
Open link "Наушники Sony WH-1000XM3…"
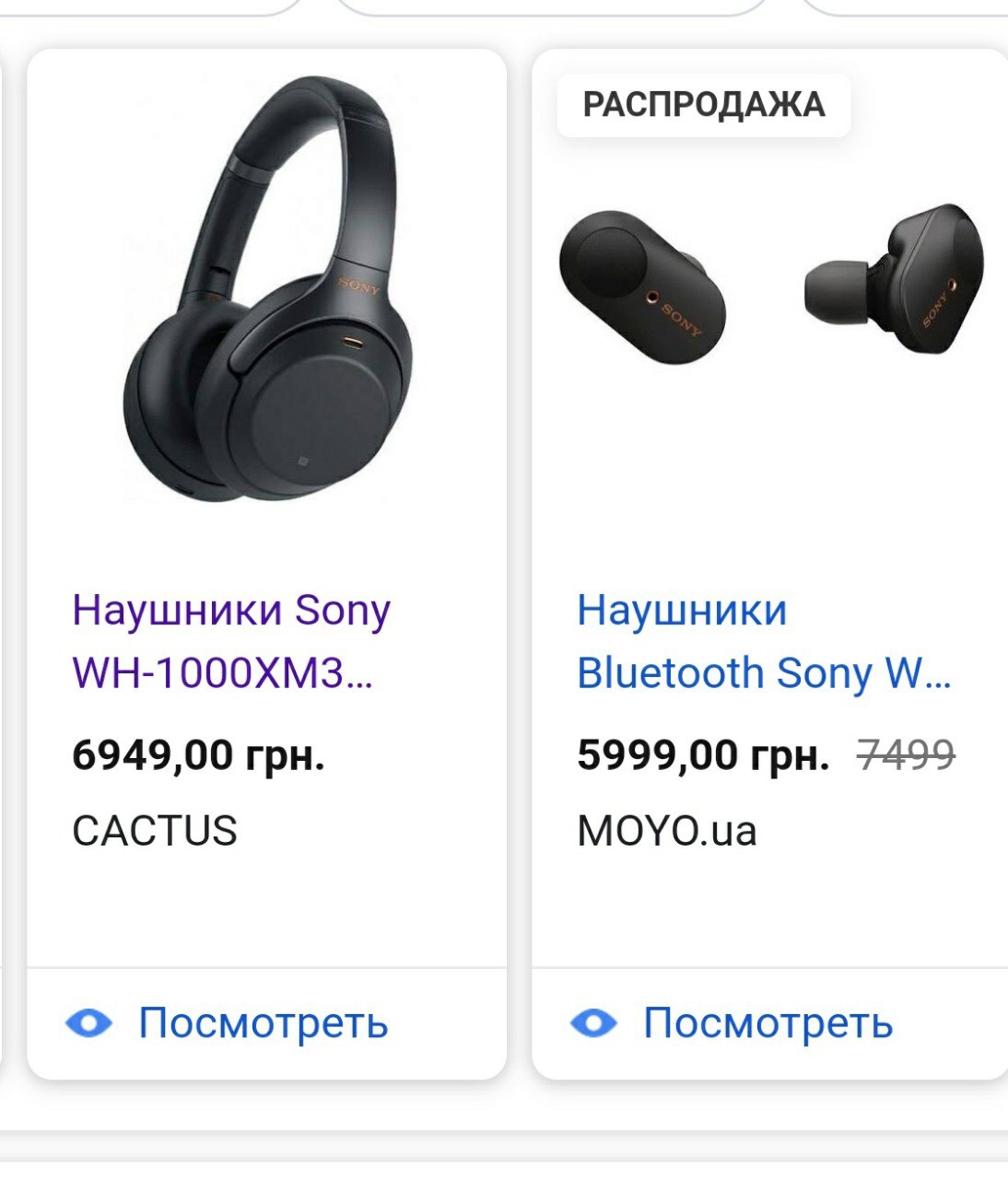point(231,641)
